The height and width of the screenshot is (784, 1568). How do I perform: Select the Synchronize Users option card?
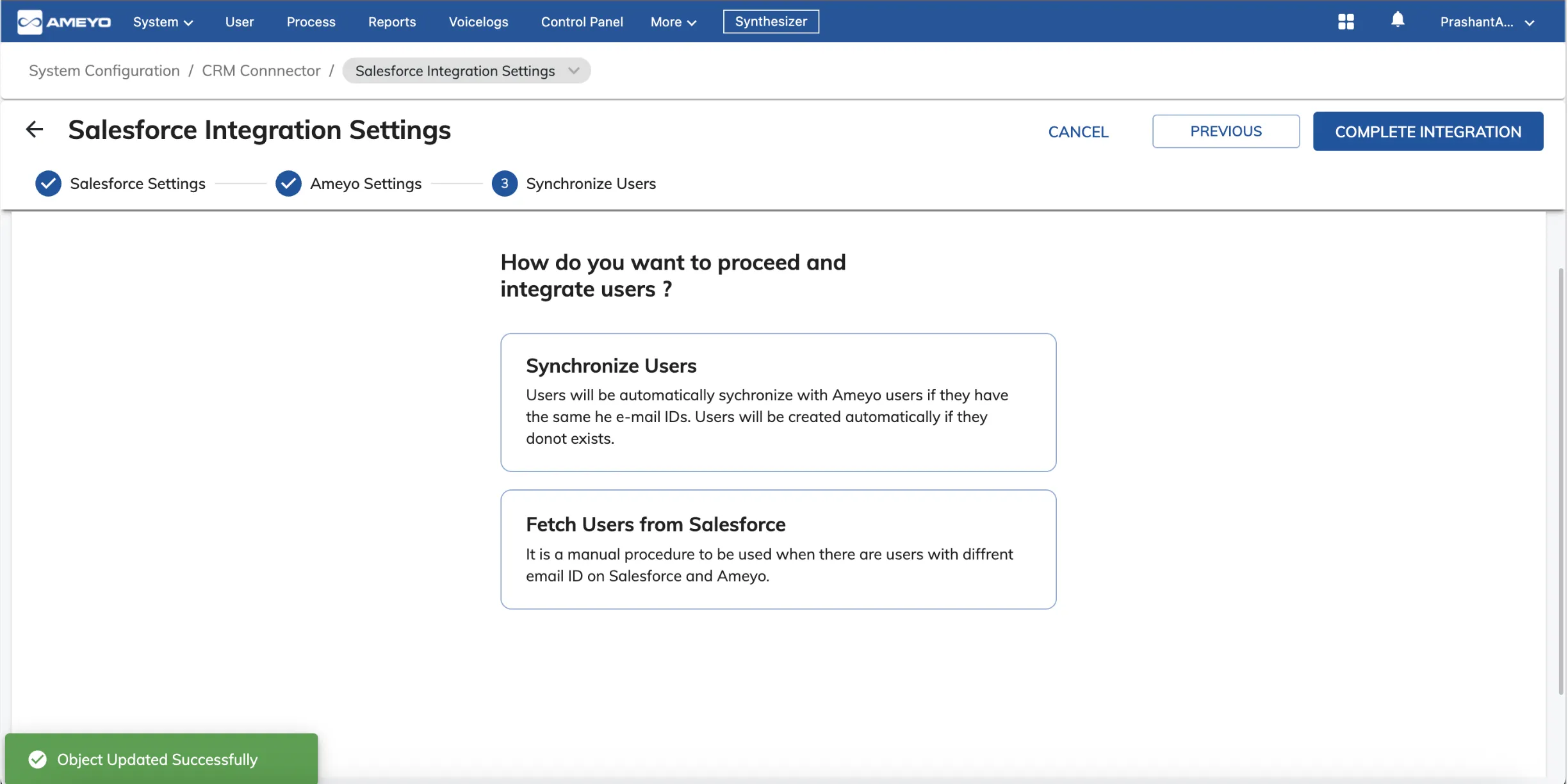click(778, 402)
